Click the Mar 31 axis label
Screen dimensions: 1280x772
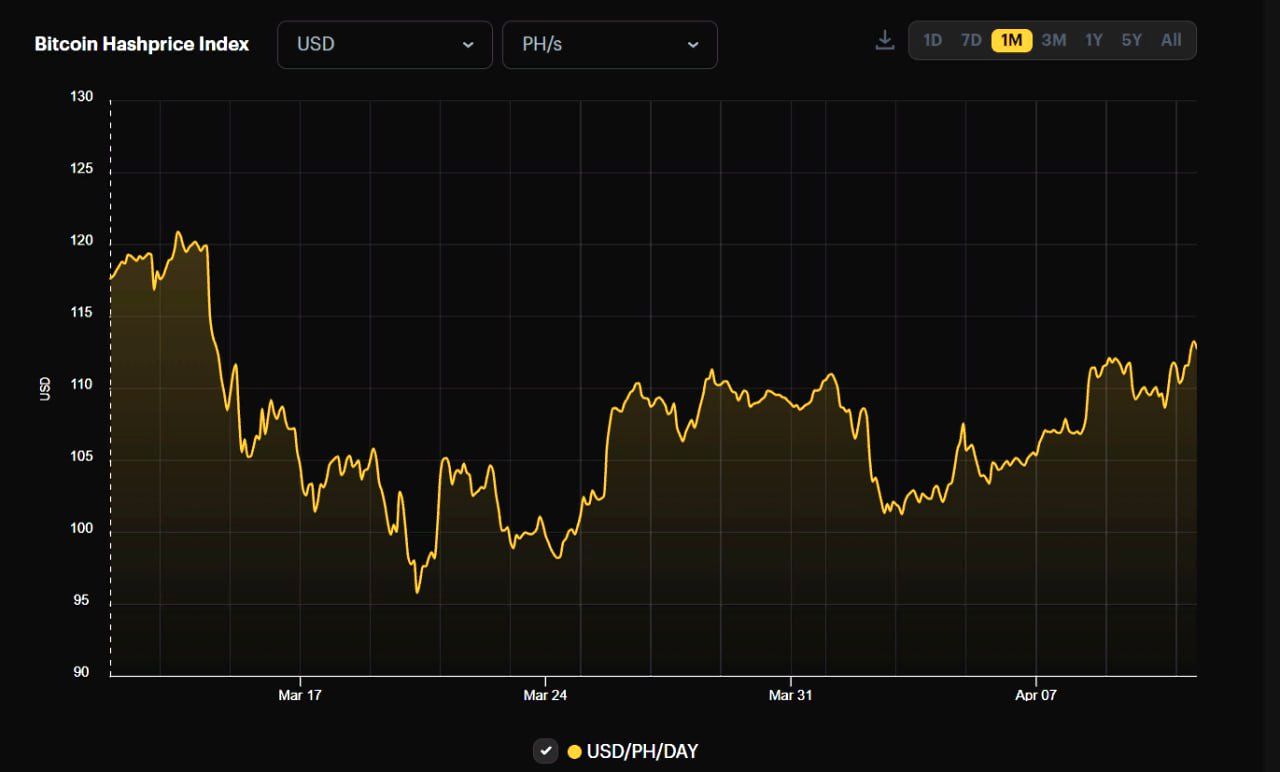tap(790, 695)
